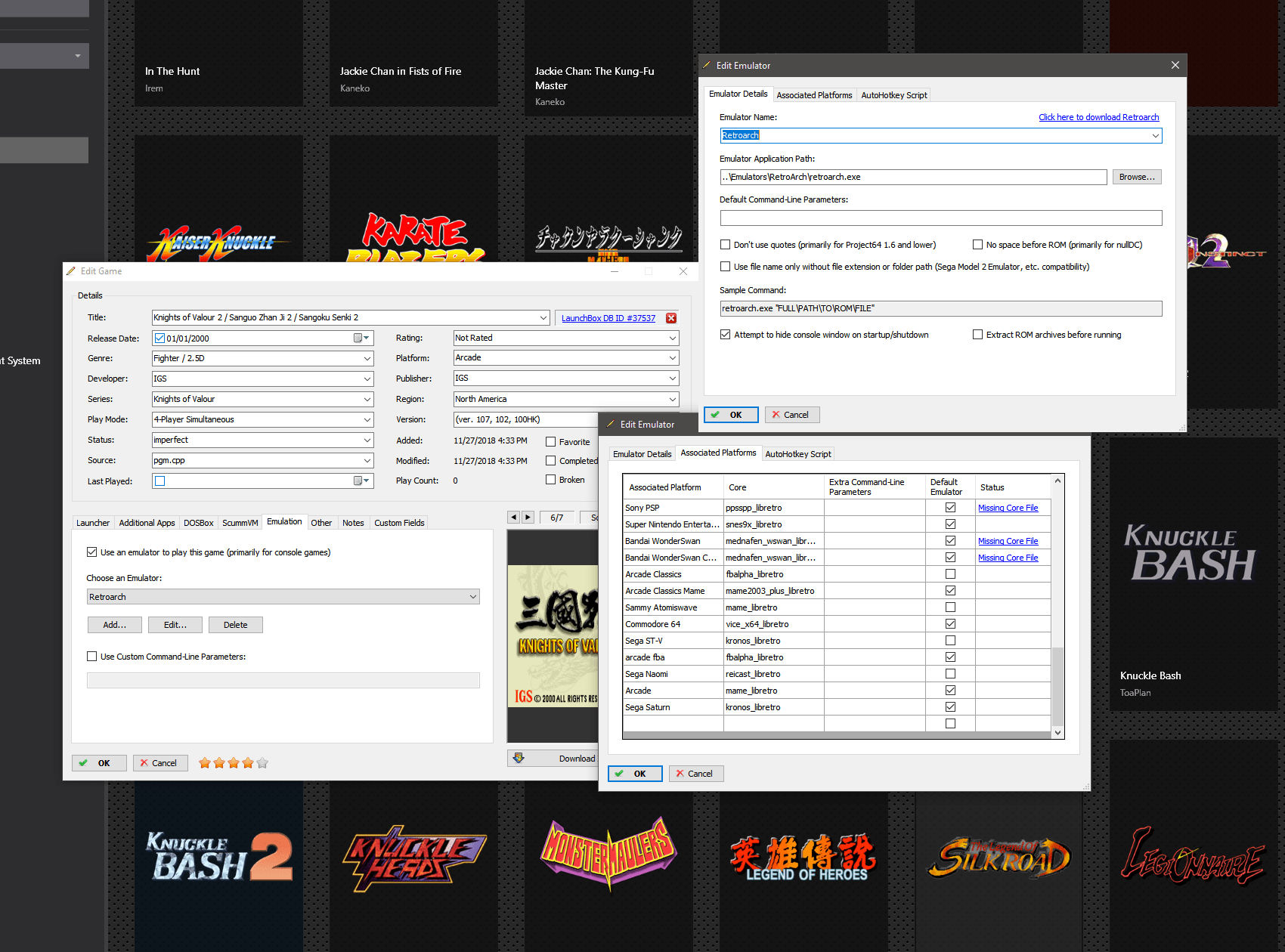The image size is (1285, 952).
Task: Enable No space before ROM option
Action: [978, 245]
